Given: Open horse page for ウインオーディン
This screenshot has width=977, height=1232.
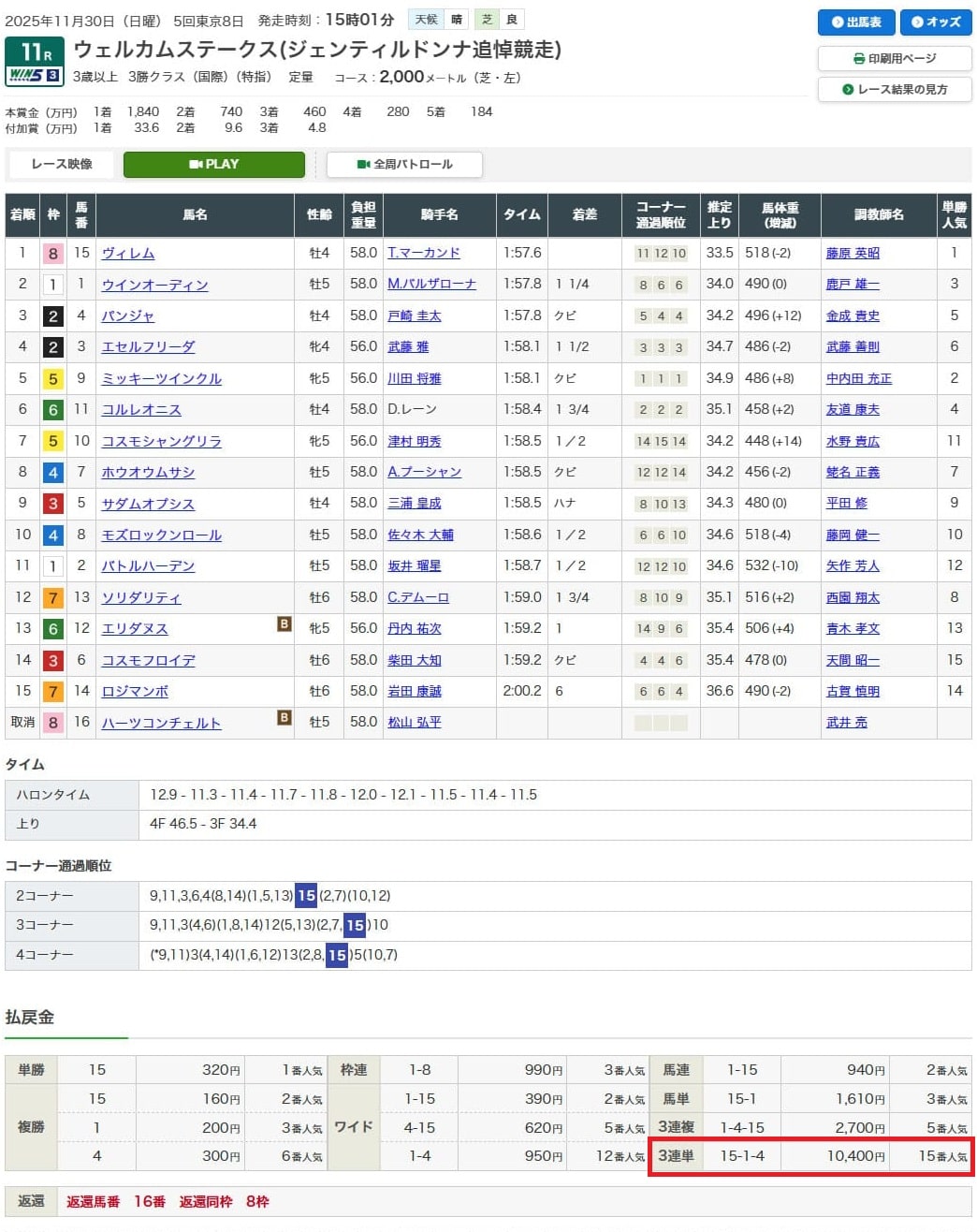Looking at the screenshot, I should (x=154, y=285).
